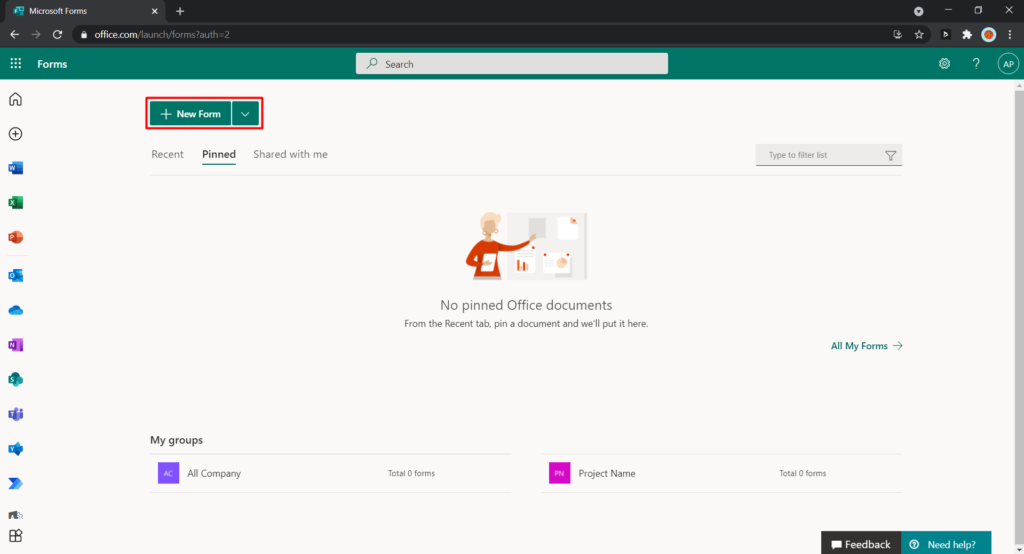Click the filter funnel icon

[x=890, y=155]
